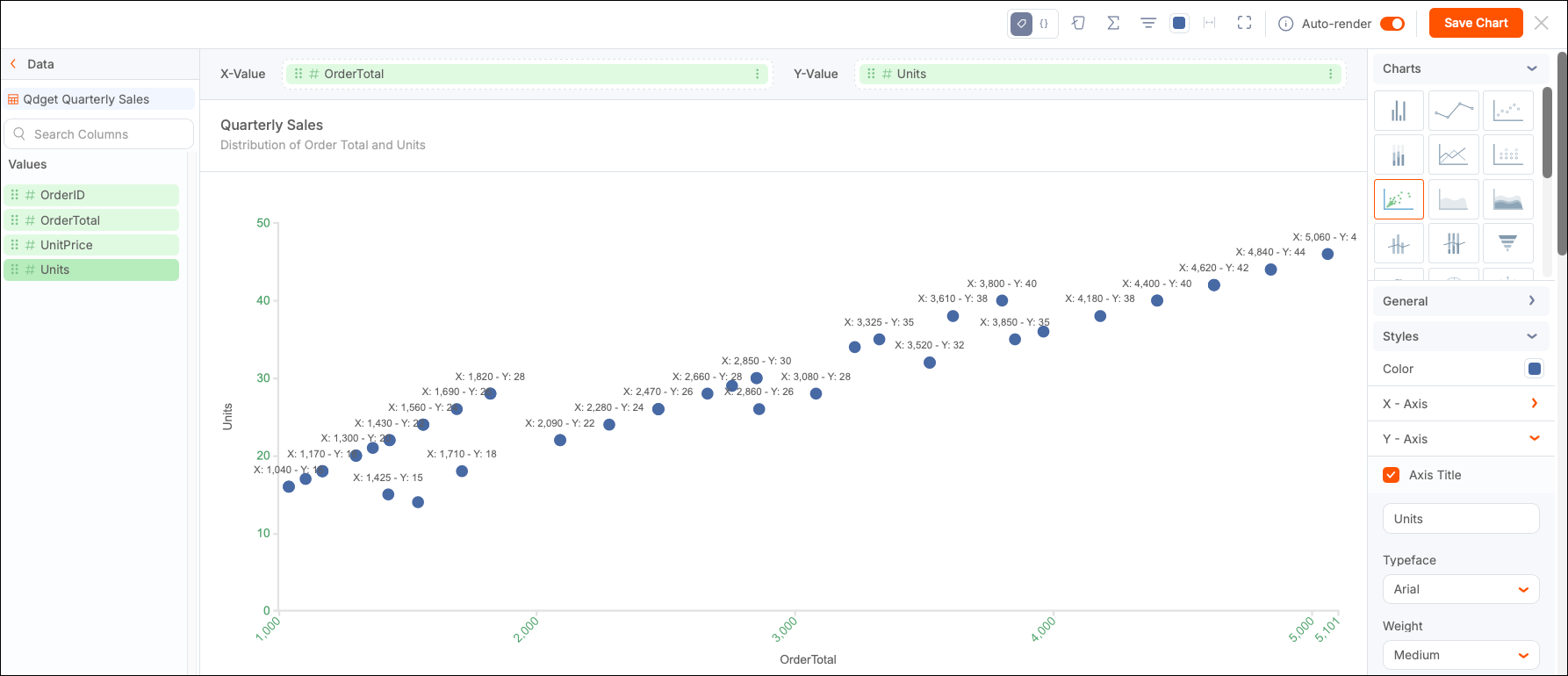This screenshot has width=1568, height=676.
Task: Click the Auto-render info icon
Action: pos(1285,24)
